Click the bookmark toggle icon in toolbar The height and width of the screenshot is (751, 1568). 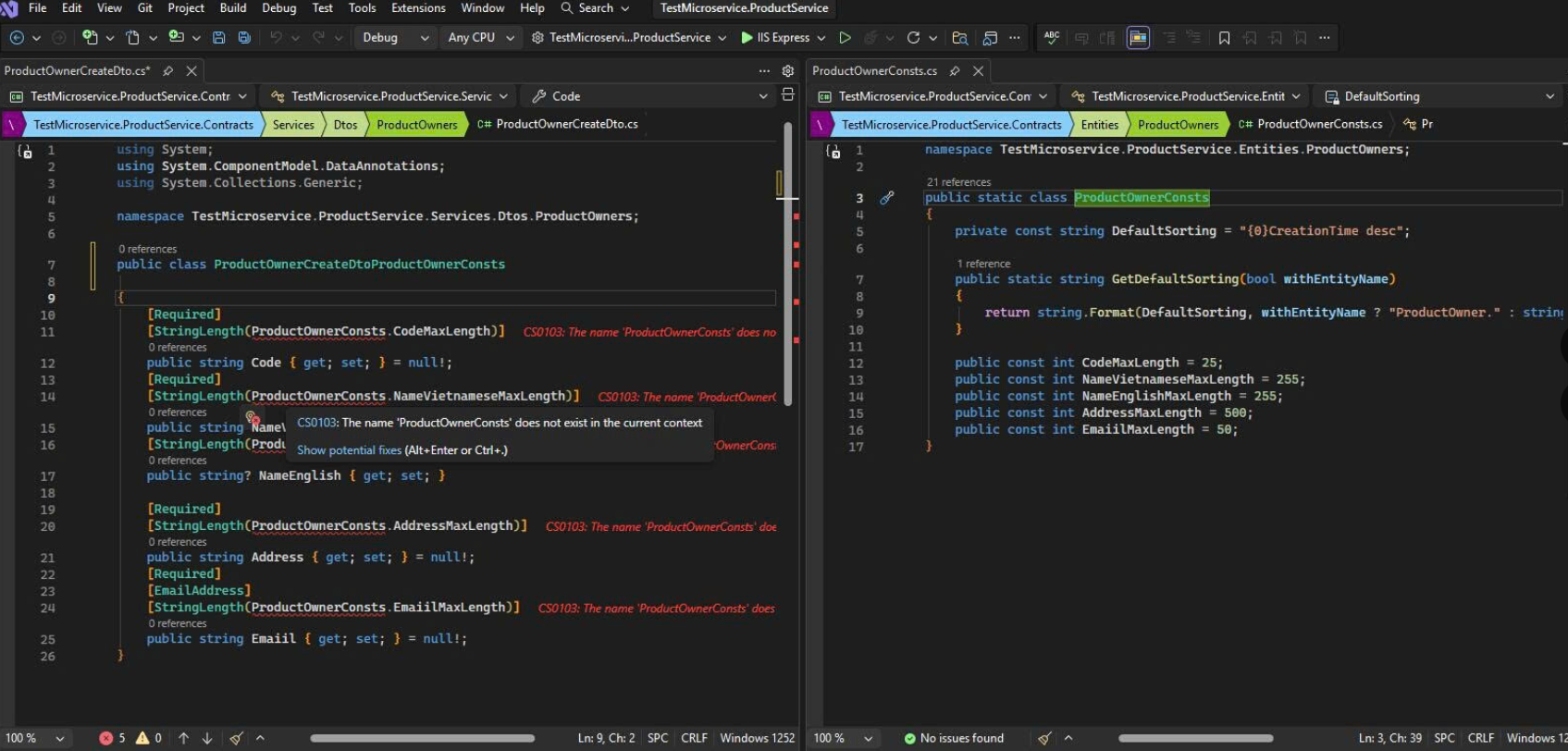click(1224, 38)
